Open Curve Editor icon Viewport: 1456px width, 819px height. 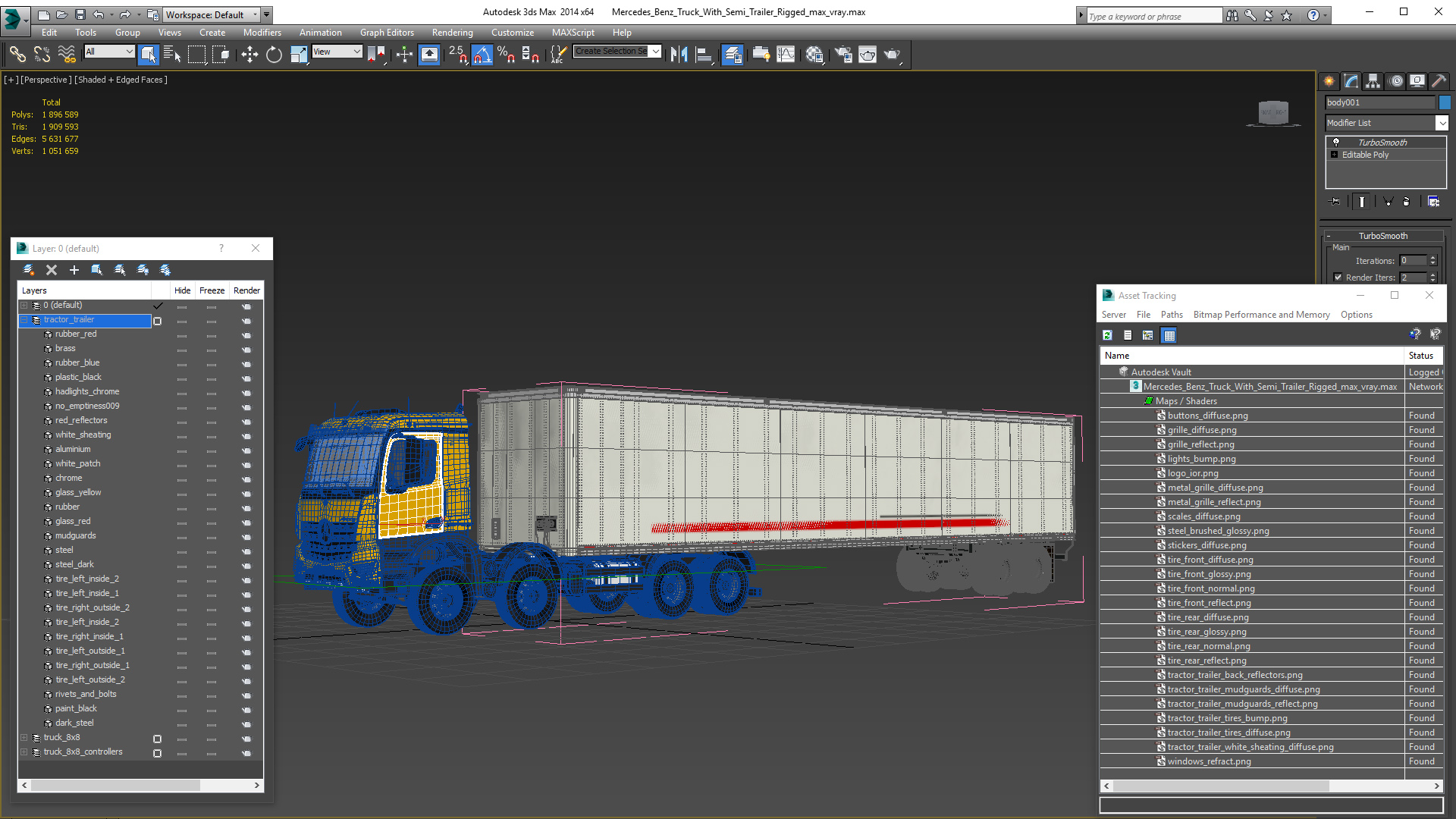(x=786, y=54)
